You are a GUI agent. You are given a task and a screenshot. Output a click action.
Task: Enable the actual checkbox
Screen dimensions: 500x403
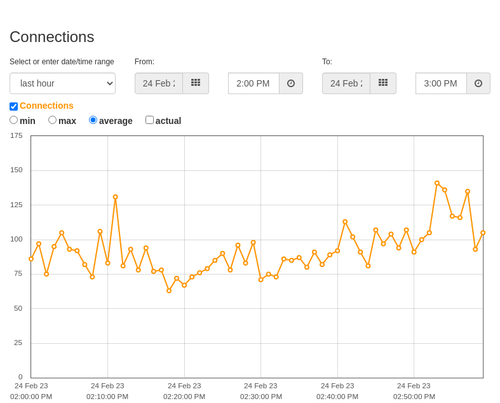[x=149, y=120]
